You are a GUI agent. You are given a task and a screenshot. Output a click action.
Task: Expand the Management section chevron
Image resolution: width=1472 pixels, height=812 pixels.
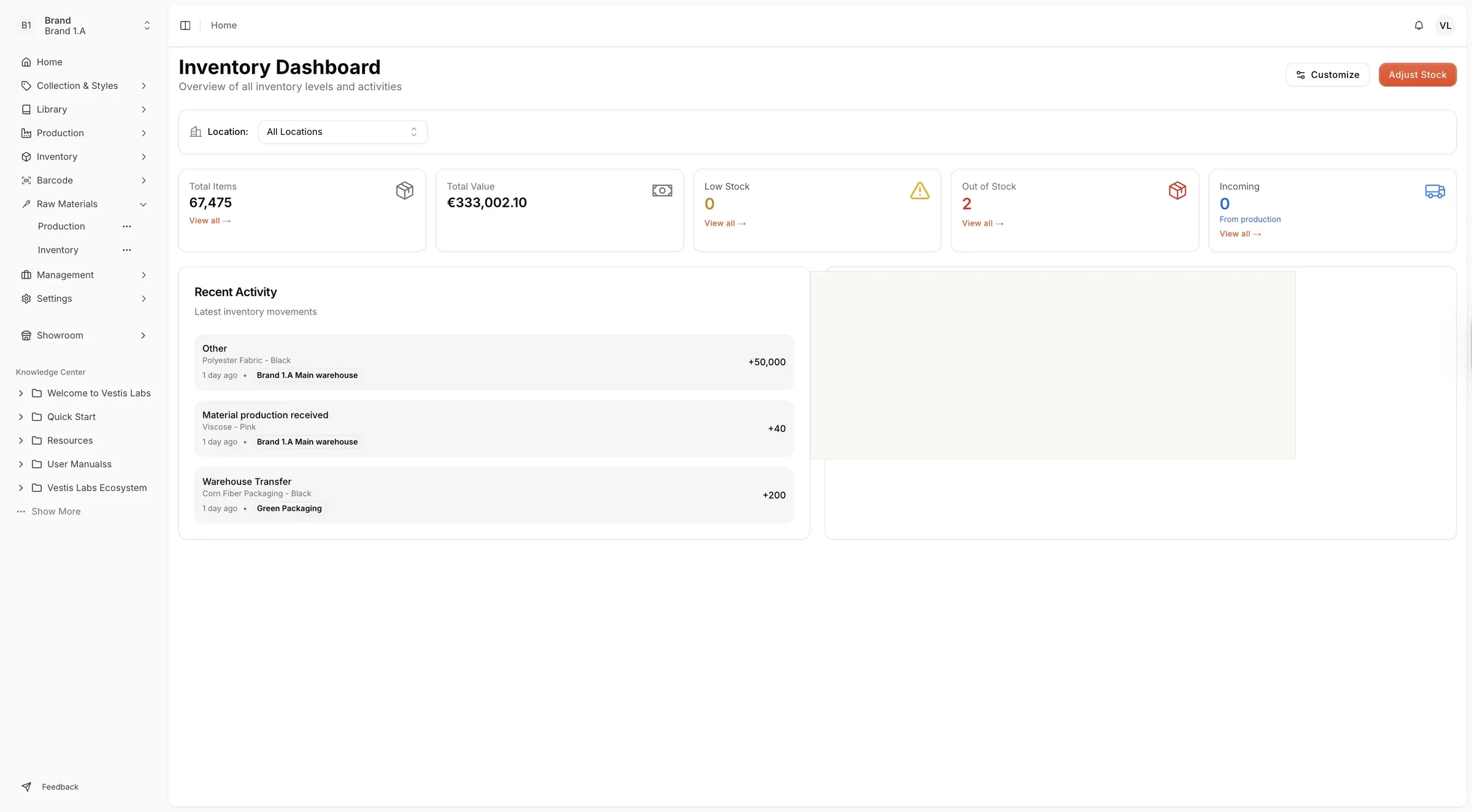[x=144, y=275]
